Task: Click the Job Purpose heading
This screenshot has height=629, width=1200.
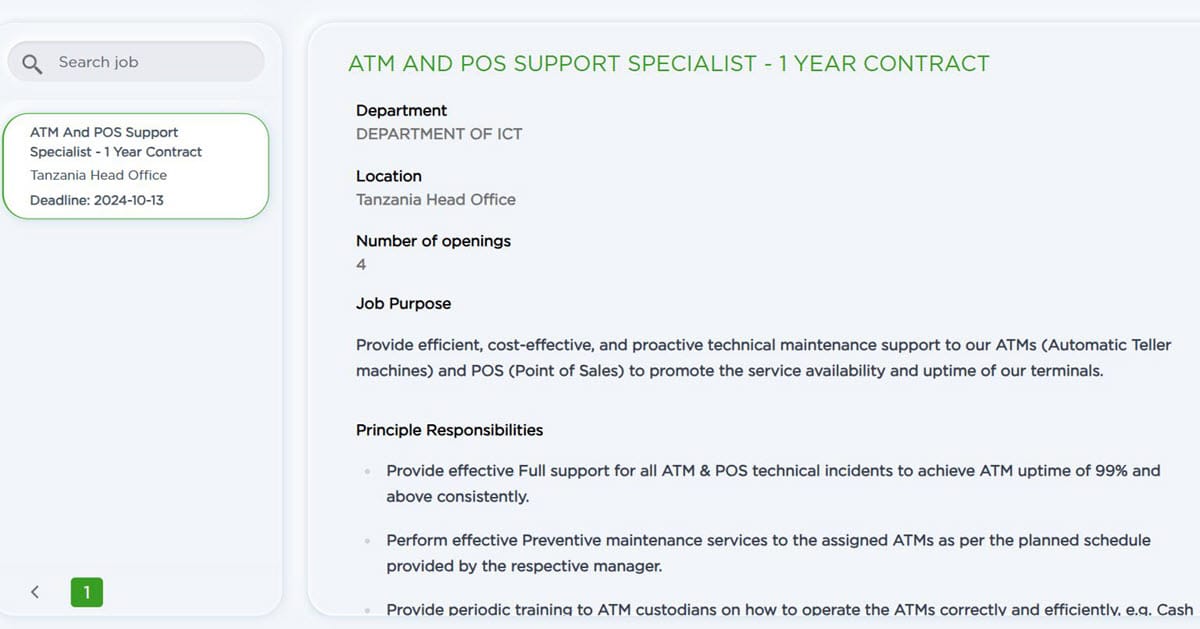Action: (403, 303)
